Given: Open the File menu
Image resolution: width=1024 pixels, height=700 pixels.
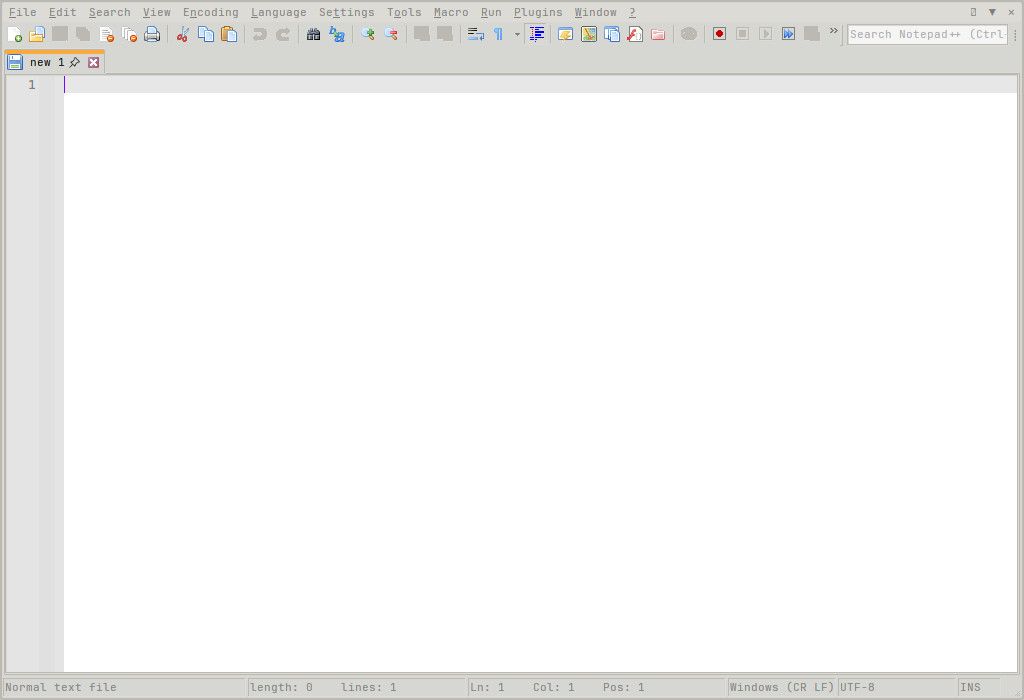Looking at the screenshot, I should point(23,12).
